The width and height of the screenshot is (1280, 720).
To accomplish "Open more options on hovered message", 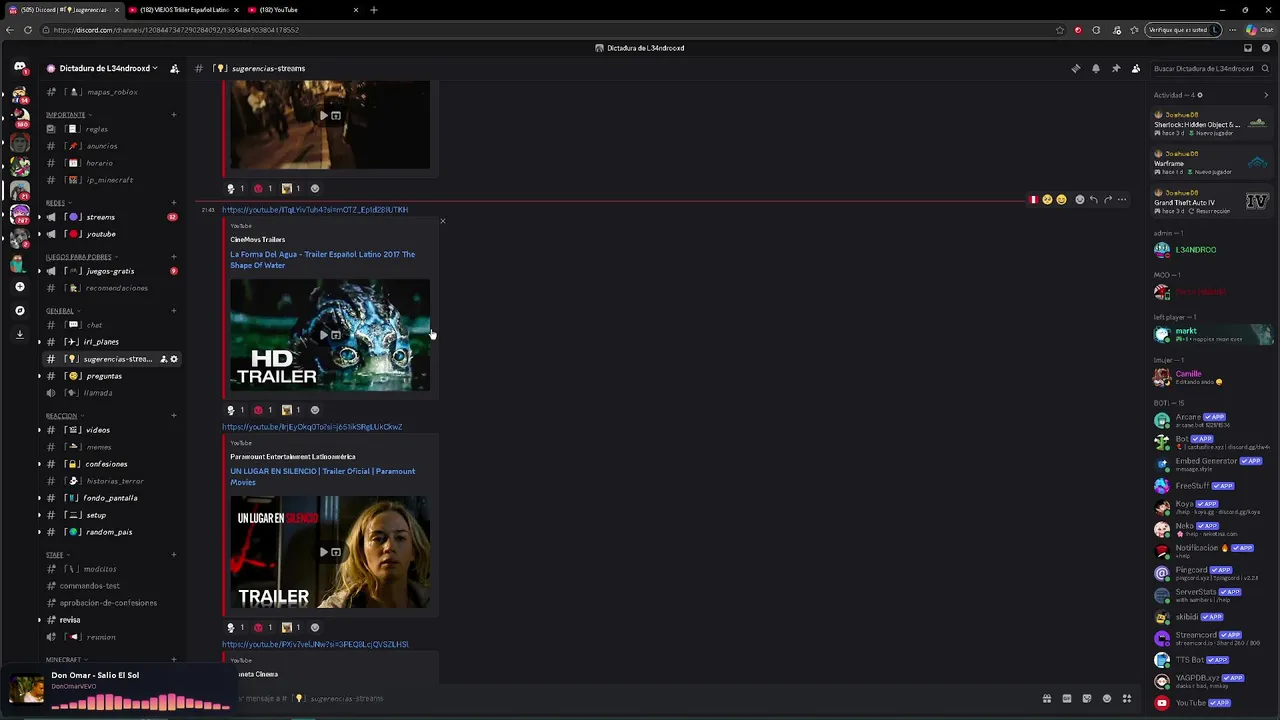I will point(1122,200).
